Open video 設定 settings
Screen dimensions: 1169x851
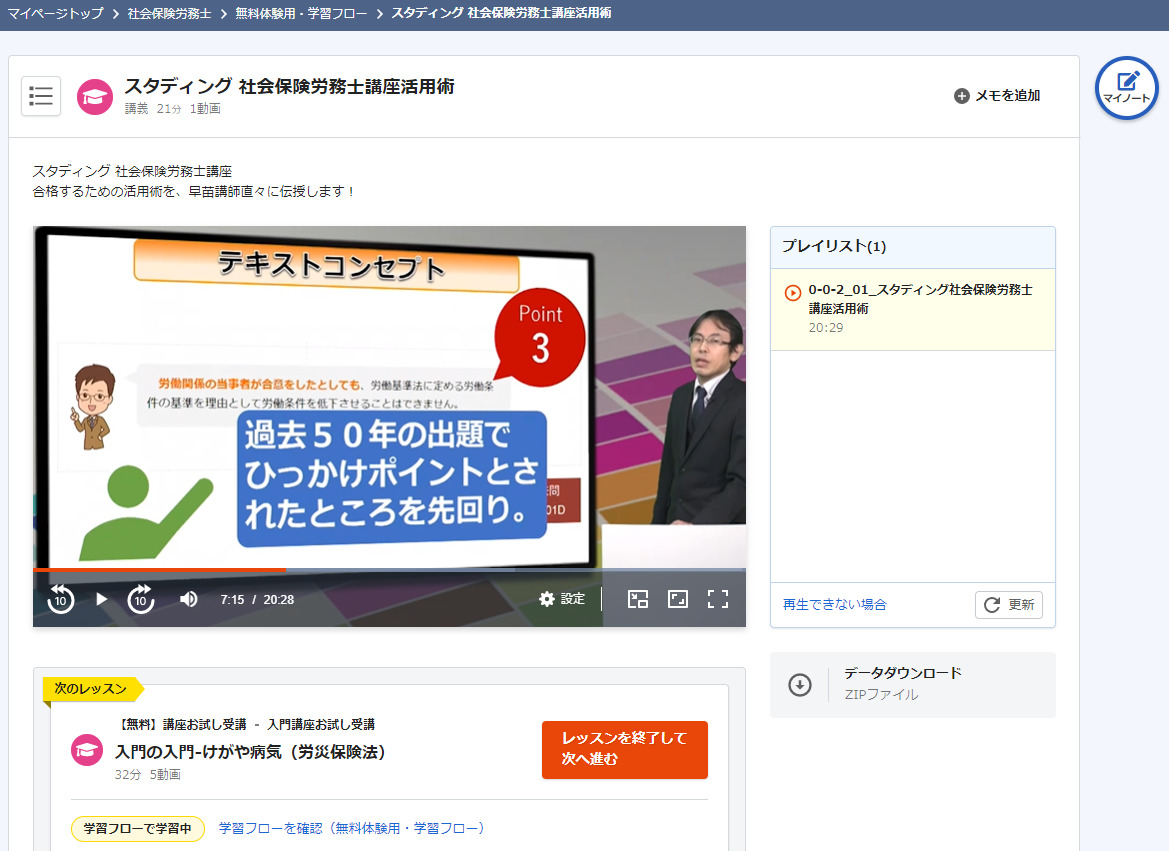point(562,599)
